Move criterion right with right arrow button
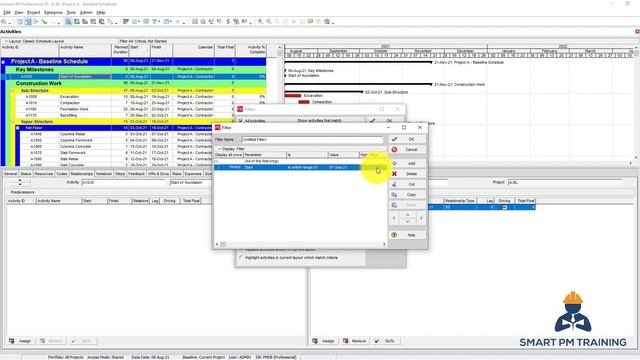640x360 pixels. [421, 218]
